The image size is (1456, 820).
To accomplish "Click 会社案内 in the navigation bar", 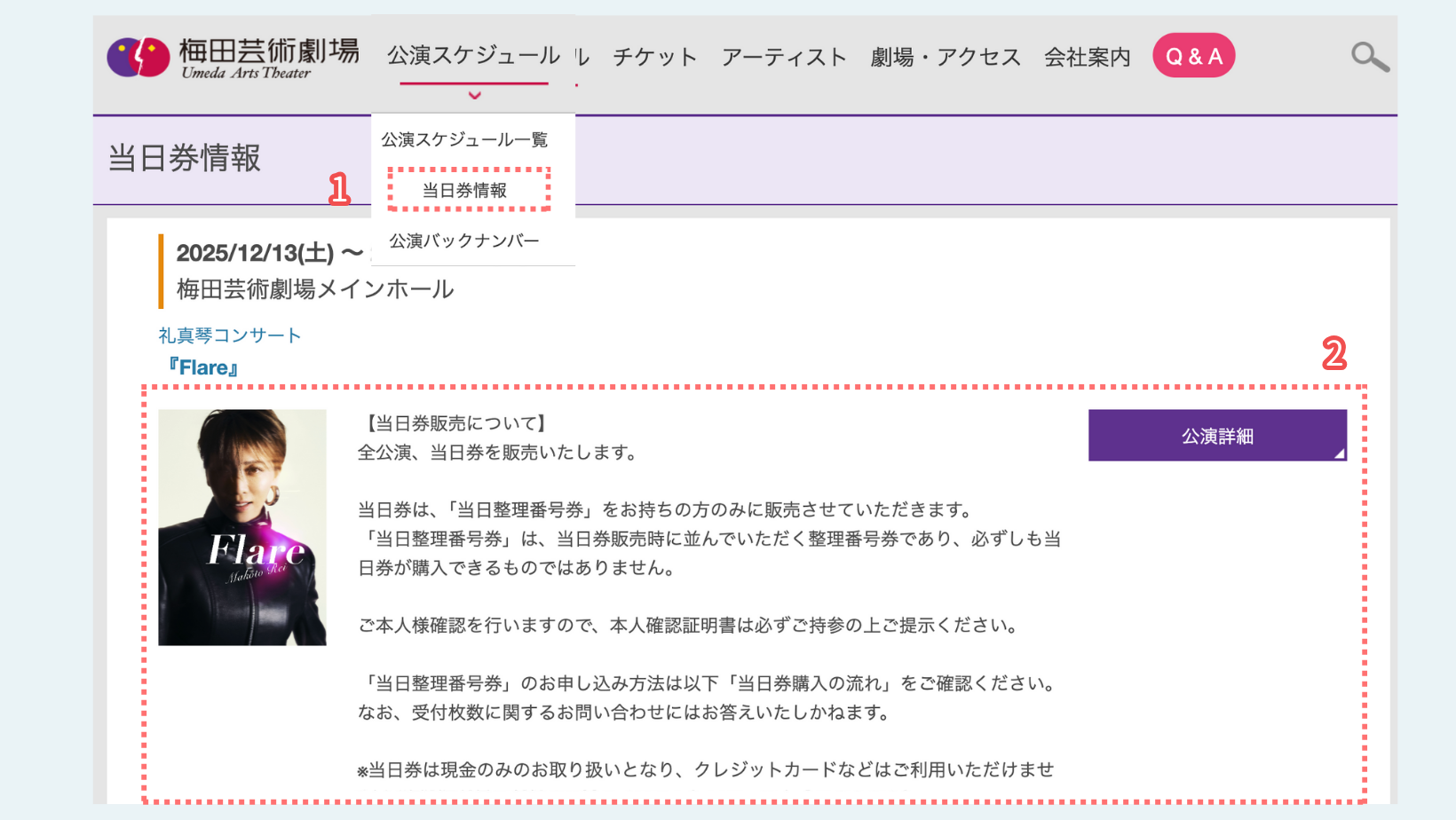I will pyautogui.click(x=1087, y=57).
